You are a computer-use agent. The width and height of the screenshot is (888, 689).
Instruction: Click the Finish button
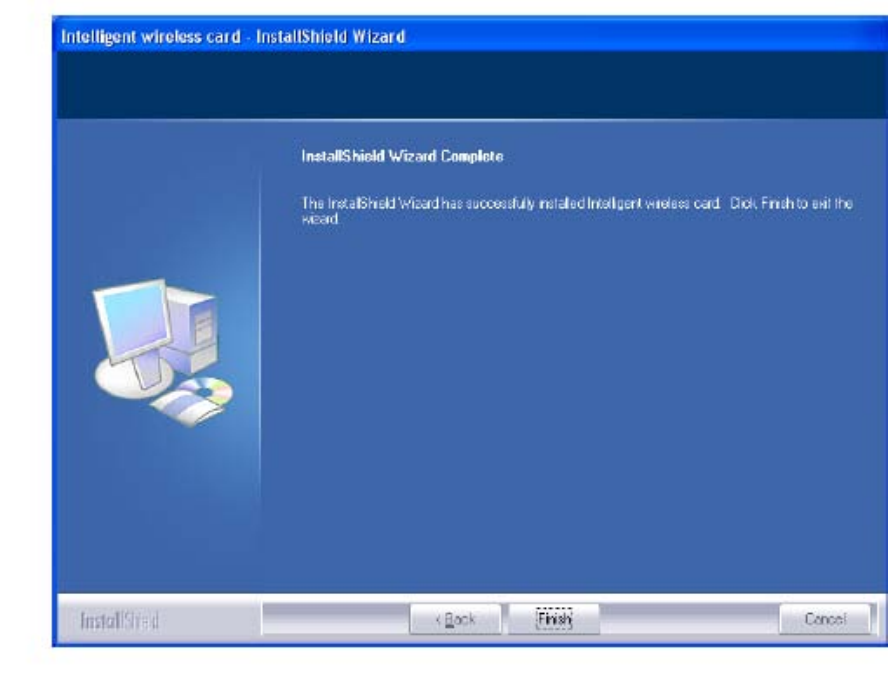pos(554,619)
